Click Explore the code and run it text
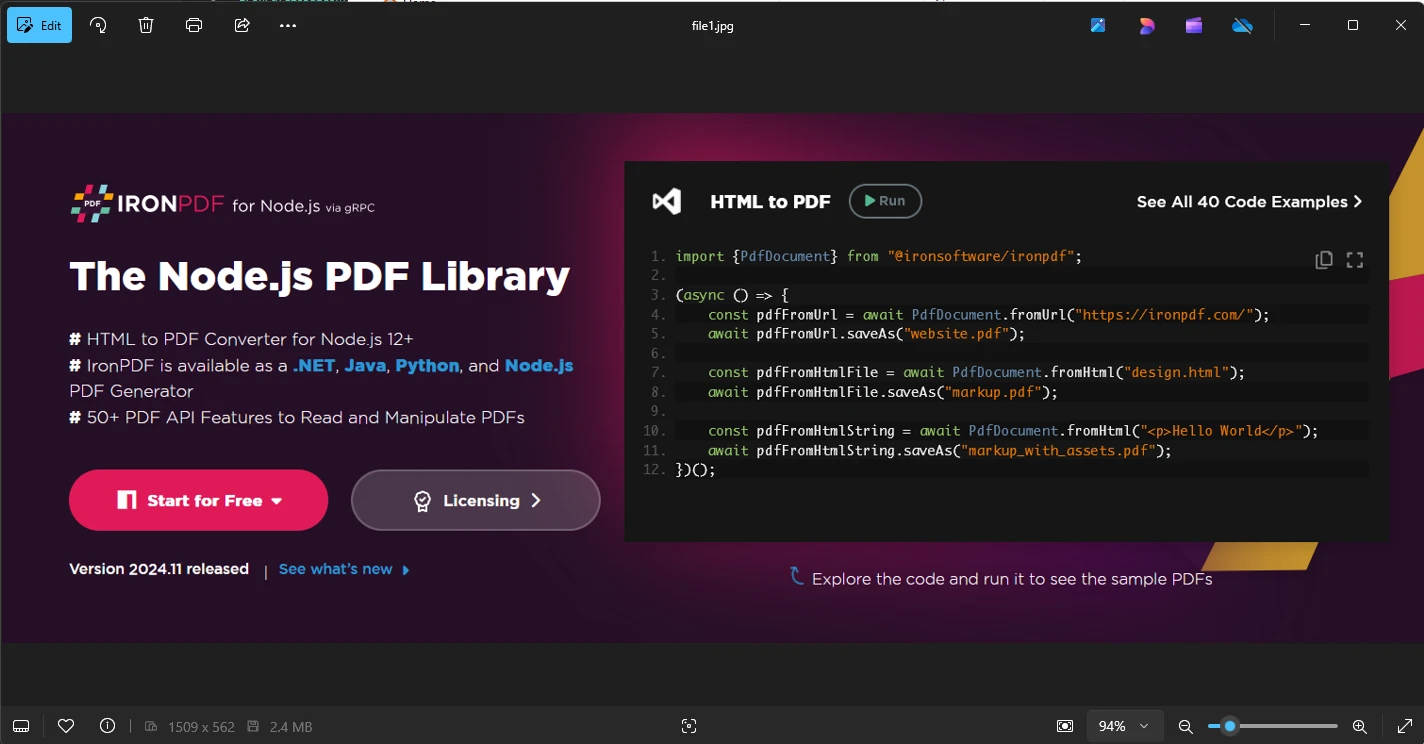 1012,579
